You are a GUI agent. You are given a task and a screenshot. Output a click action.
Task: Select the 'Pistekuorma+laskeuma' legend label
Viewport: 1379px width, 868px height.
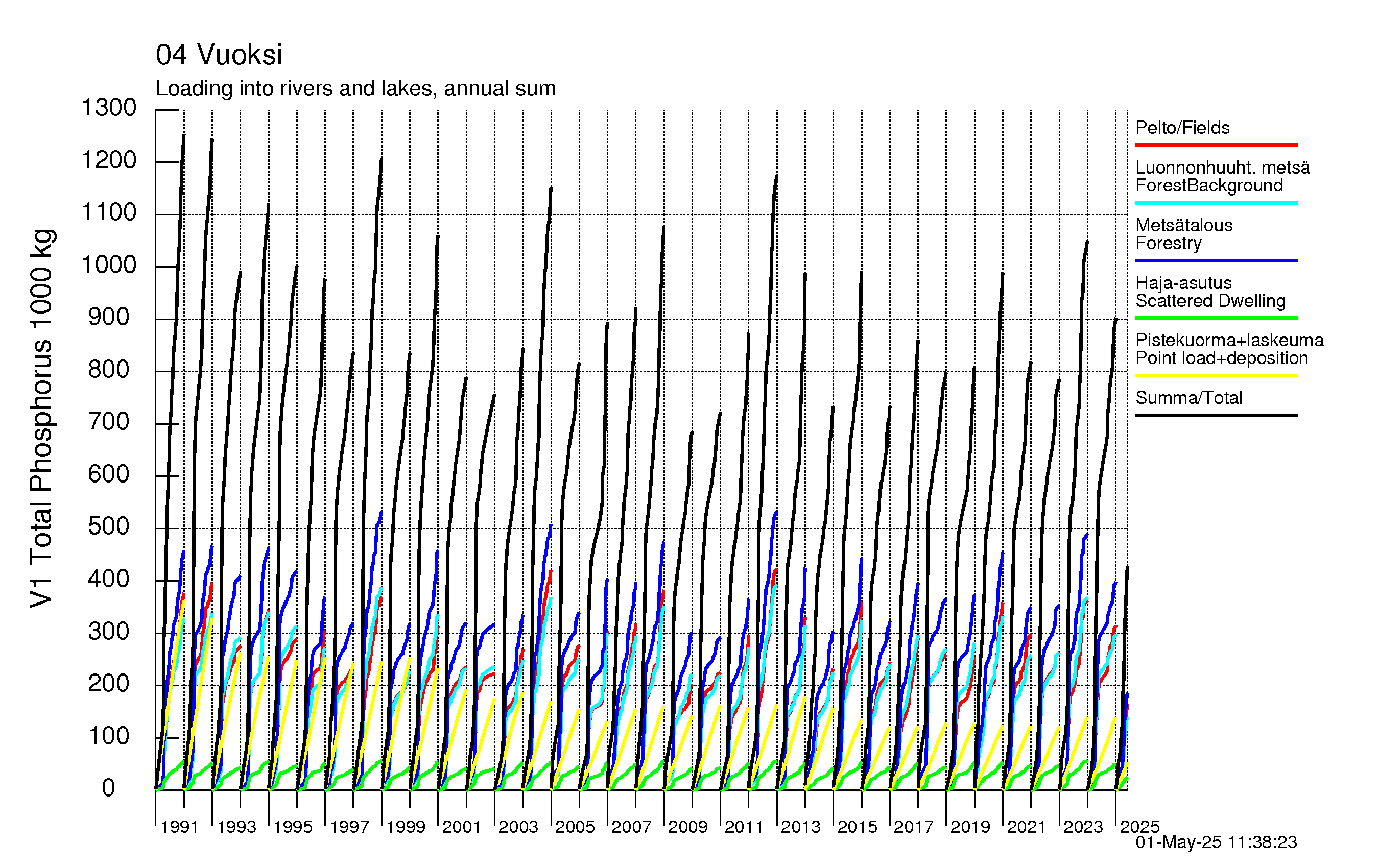[x=1229, y=340]
